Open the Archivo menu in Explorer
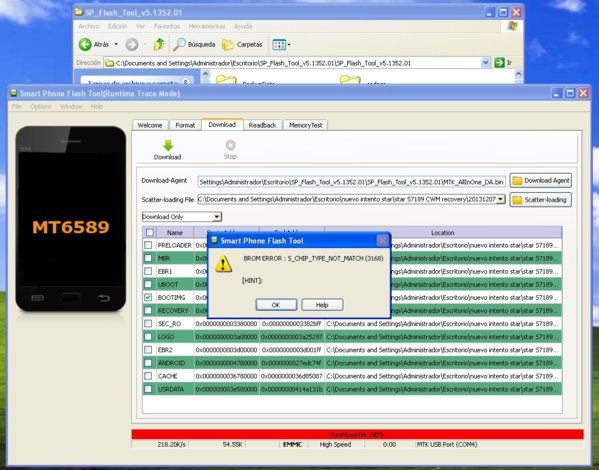Screen dimensions: 599x470 tap(89, 26)
